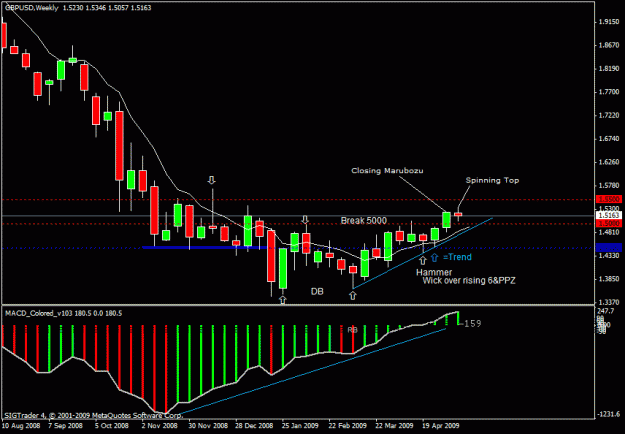Viewport: 625px width, 434px height.
Task: Click the Break 5000 text label
Action: click(x=364, y=220)
